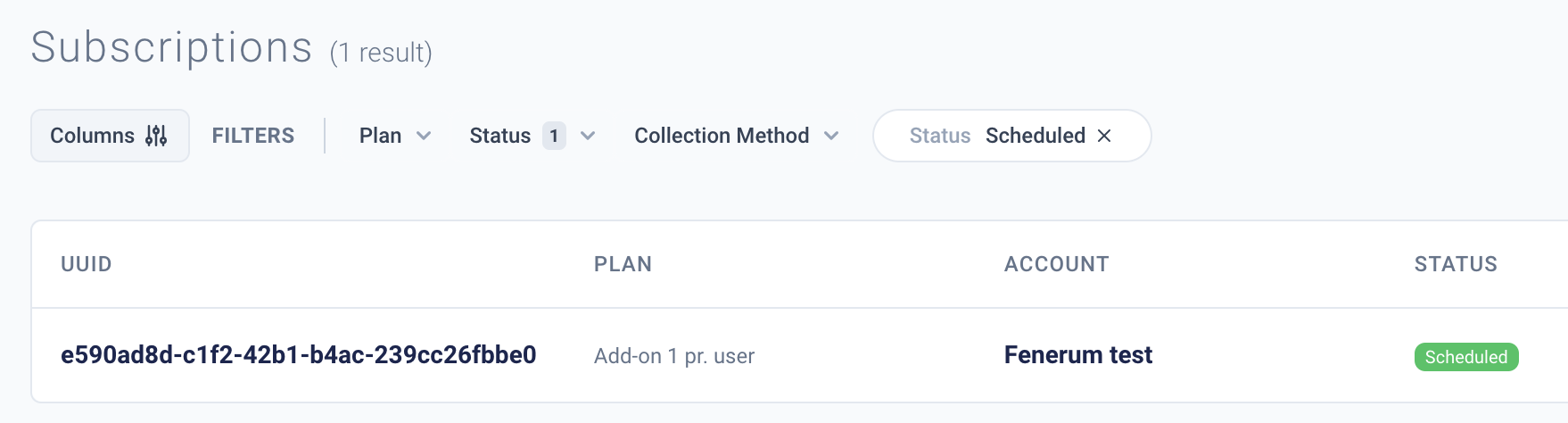1568x423 pixels.
Task: Click the sliders icon beside Columns
Action: [156, 136]
